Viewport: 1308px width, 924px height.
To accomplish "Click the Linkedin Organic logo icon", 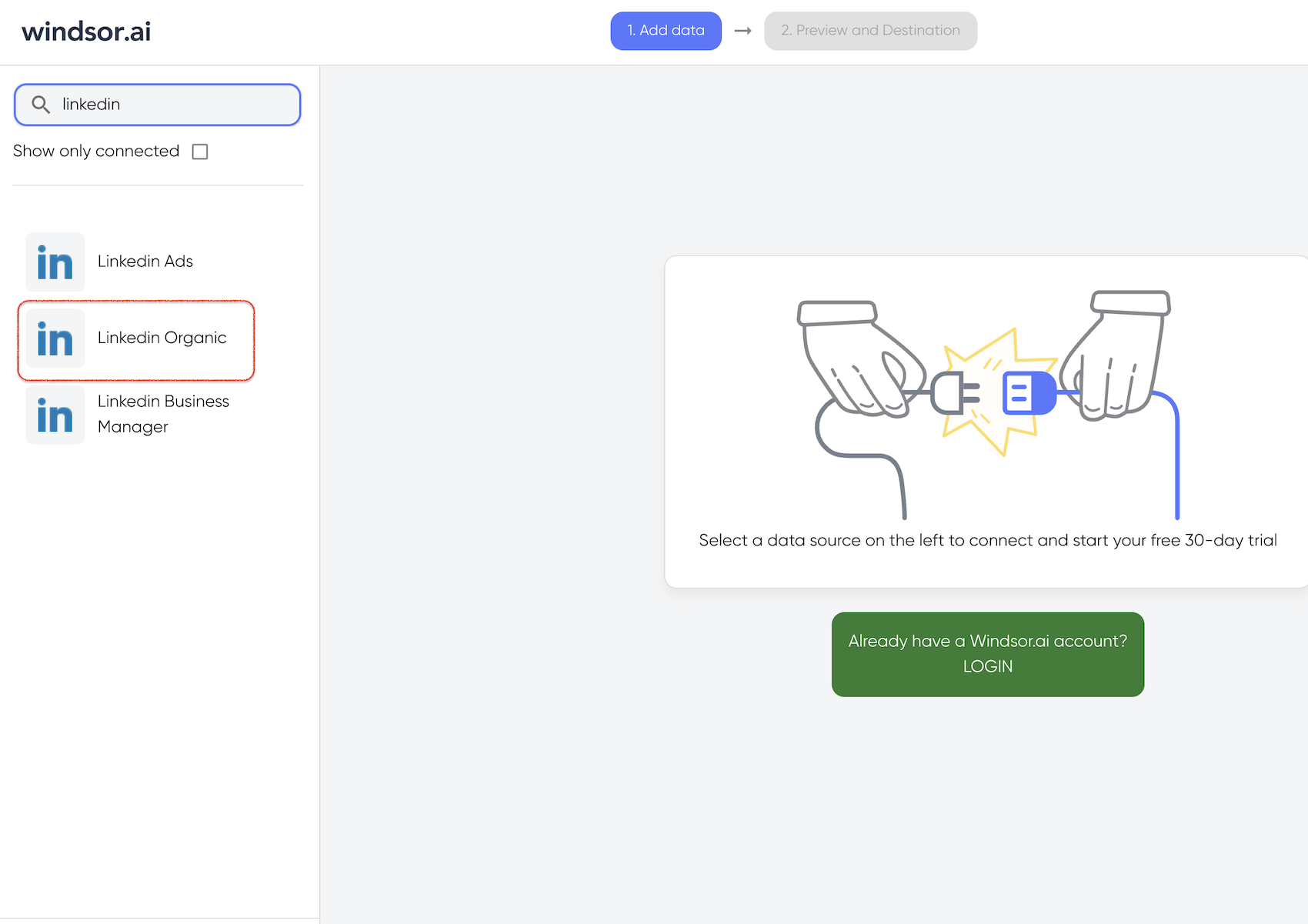I will (x=55, y=339).
